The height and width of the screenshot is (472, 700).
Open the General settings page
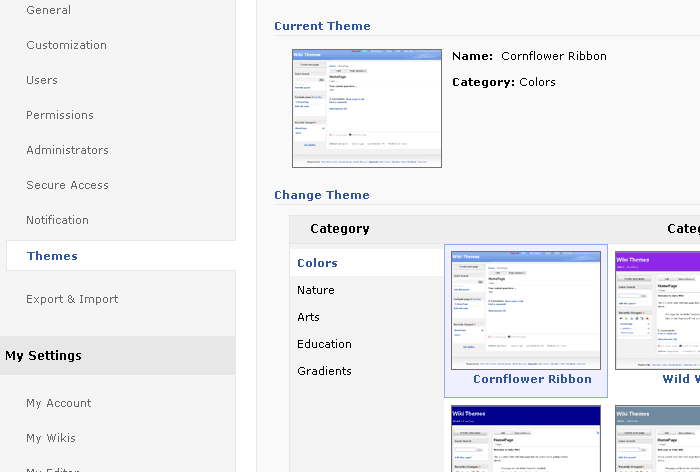pyautogui.click(x=49, y=10)
